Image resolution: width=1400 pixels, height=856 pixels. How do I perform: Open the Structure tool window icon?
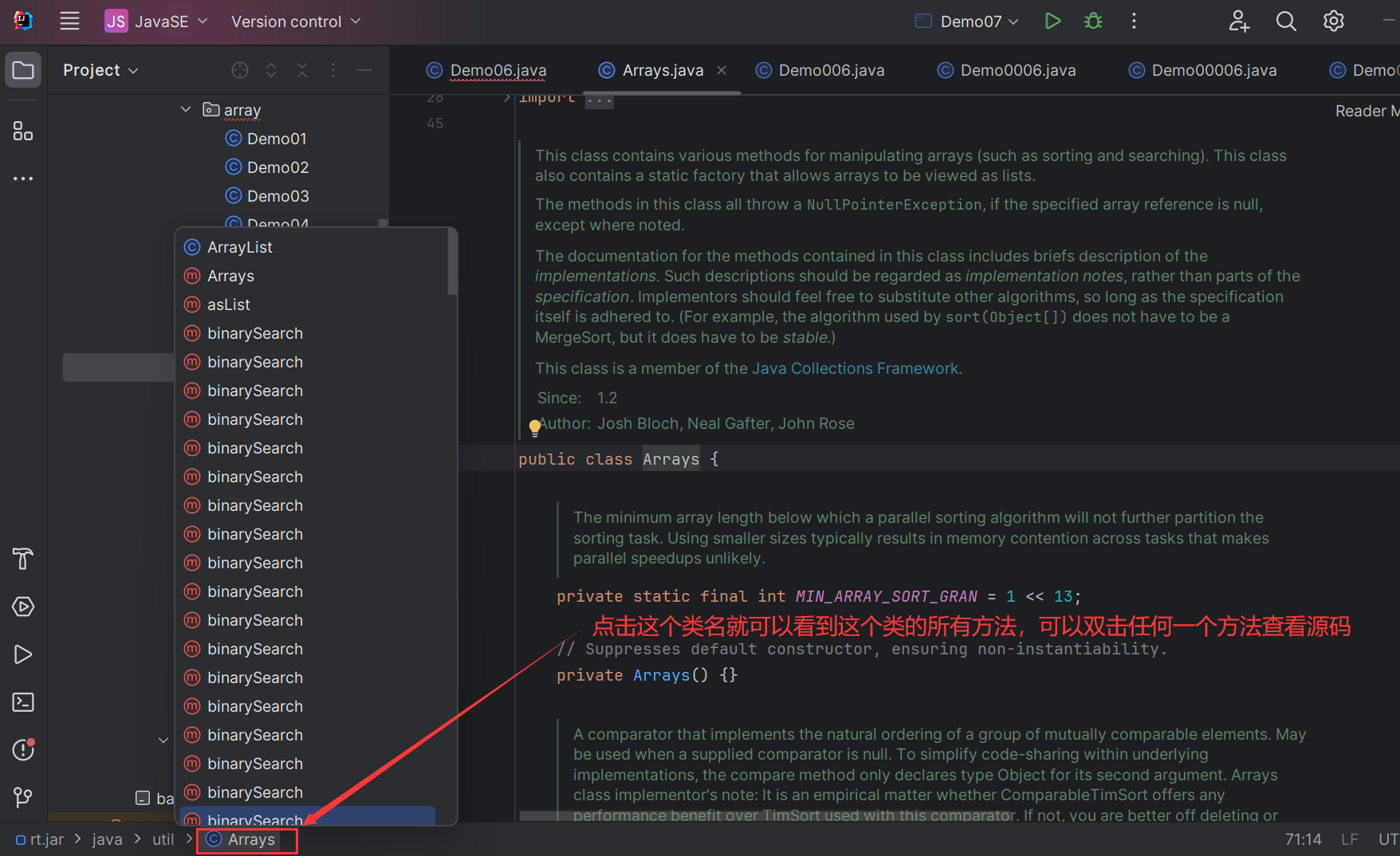point(23,131)
